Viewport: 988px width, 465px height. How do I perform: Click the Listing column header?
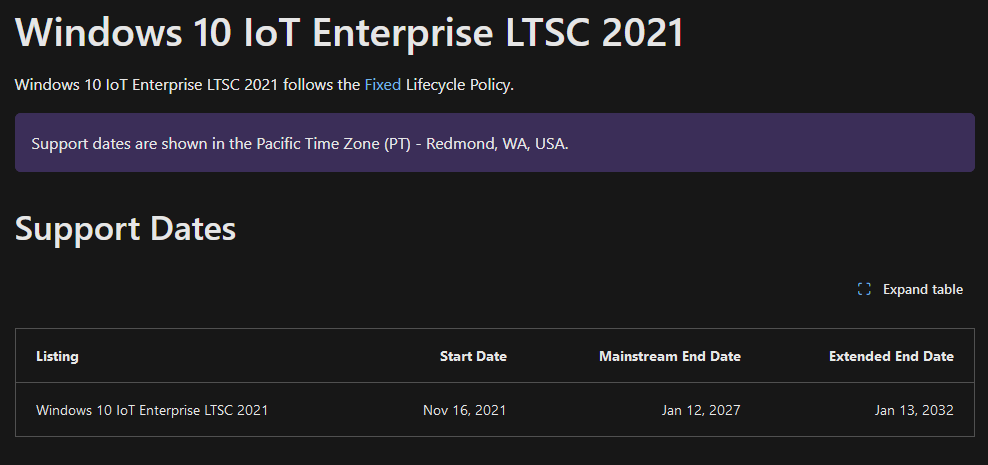pos(57,356)
